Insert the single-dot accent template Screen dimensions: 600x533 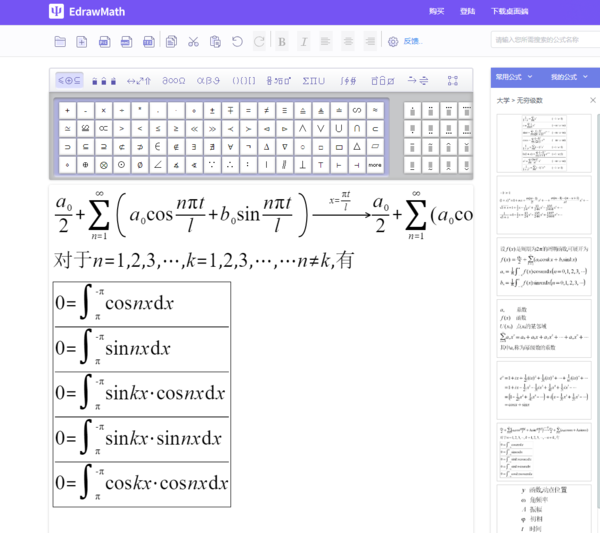coord(412,111)
